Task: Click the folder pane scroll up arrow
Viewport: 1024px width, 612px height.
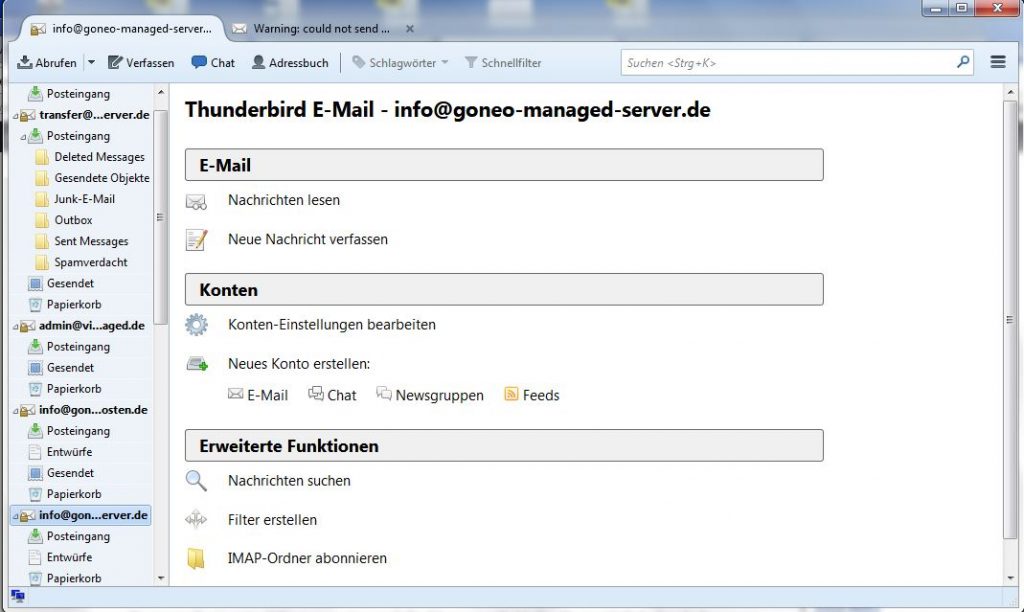Action: (x=161, y=93)
